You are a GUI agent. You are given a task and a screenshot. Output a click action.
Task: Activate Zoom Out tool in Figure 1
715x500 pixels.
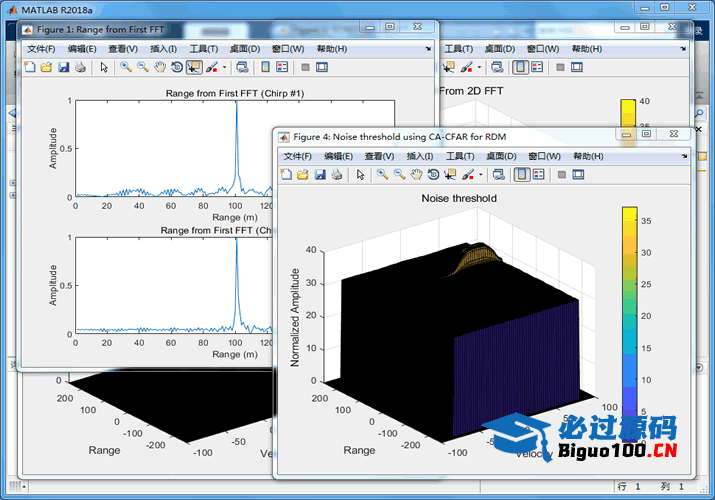click(143, 67)
